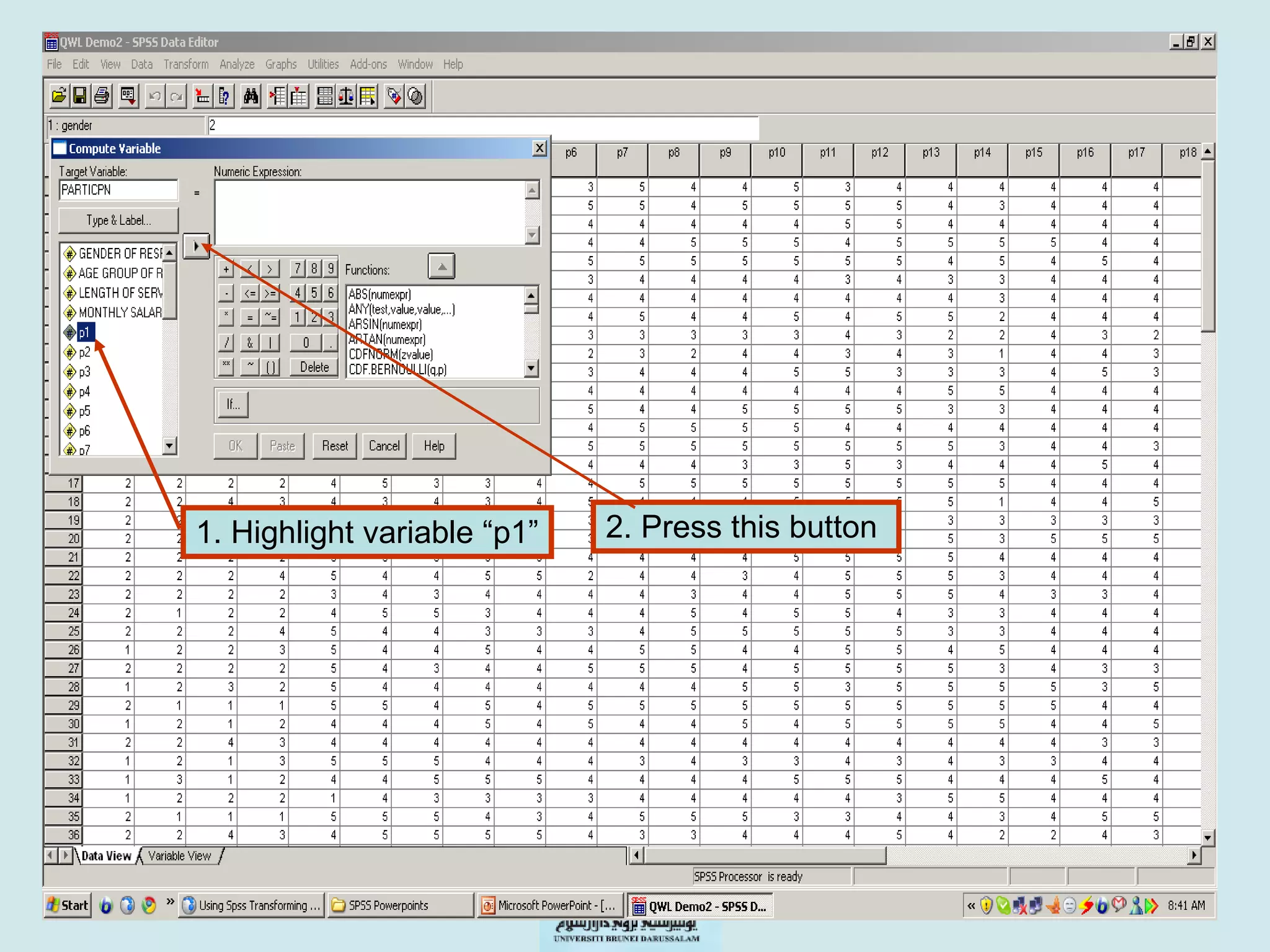Click the Insert Variable toolbar icon
This screenshot has height=952, width=1270.
(x=299, y=95)
